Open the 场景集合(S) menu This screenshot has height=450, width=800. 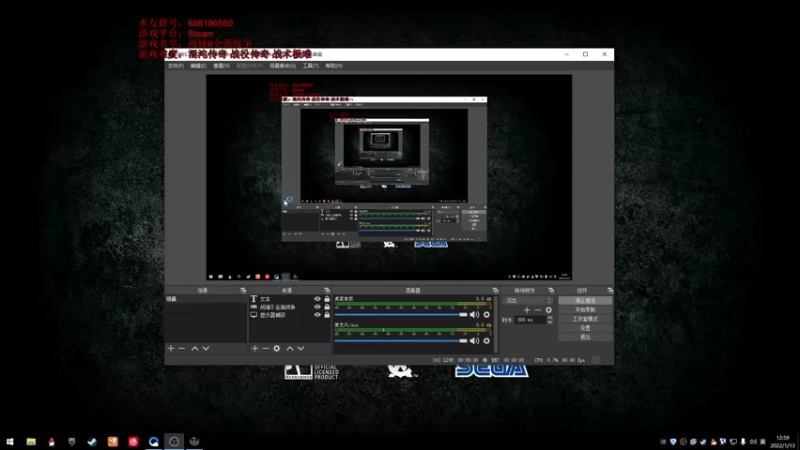click(283, 66)
